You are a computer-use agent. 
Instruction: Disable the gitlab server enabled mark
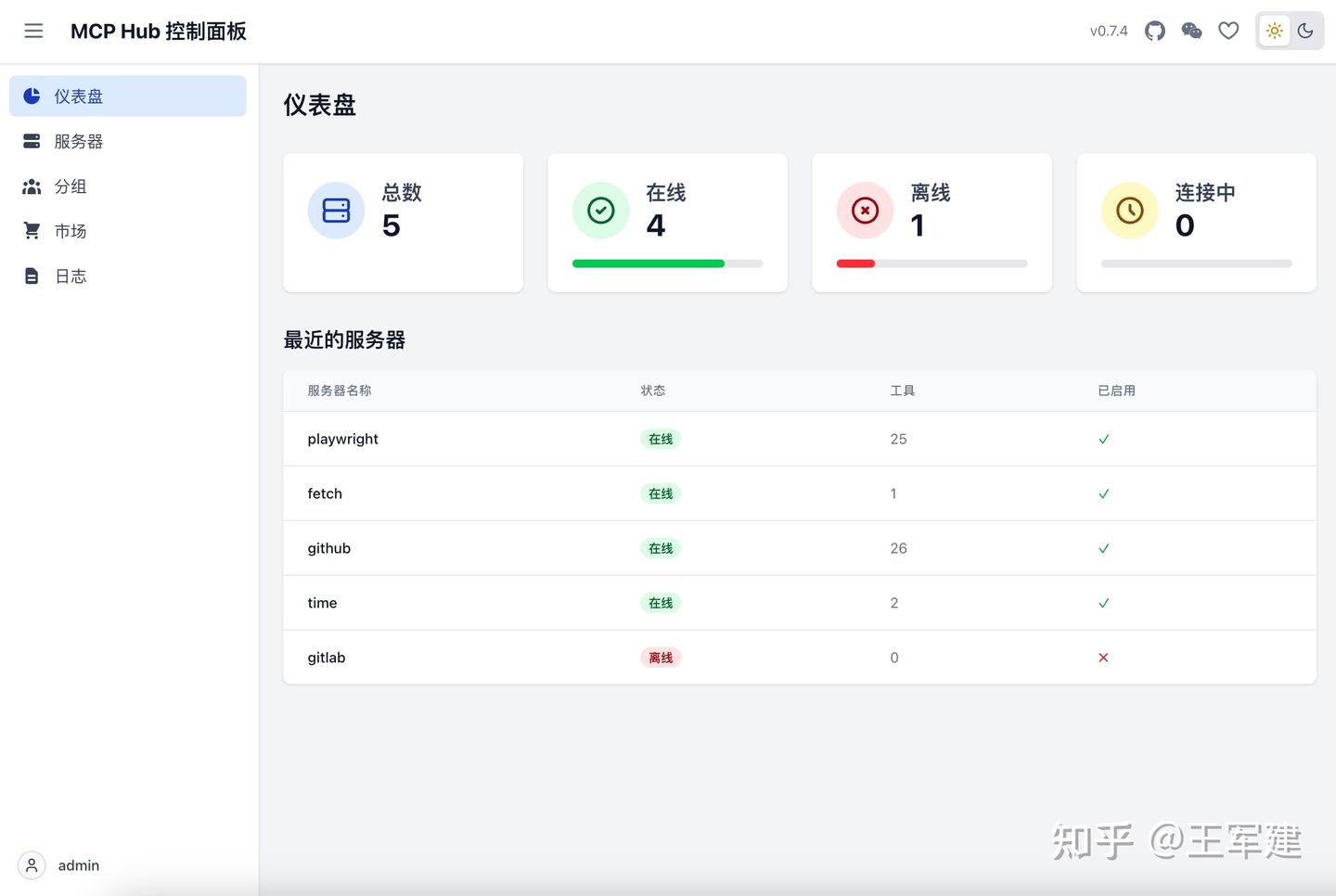point(1103,657)
